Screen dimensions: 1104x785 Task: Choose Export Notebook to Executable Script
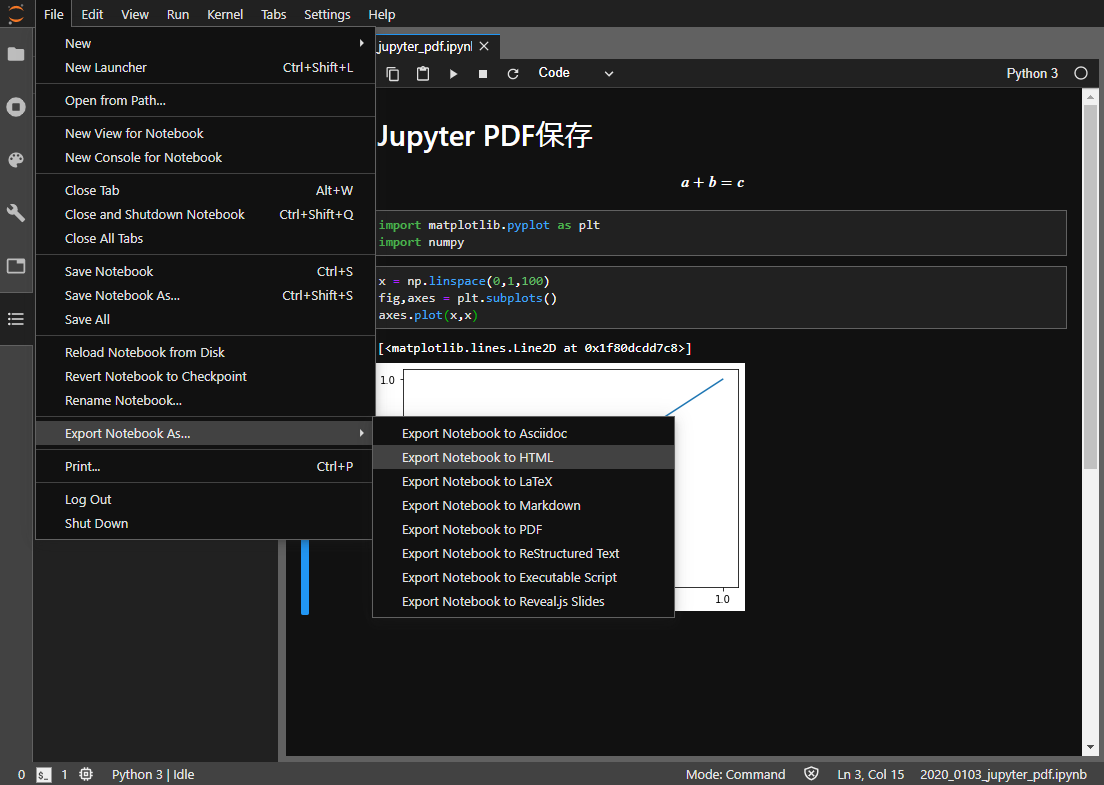point(523,577)
